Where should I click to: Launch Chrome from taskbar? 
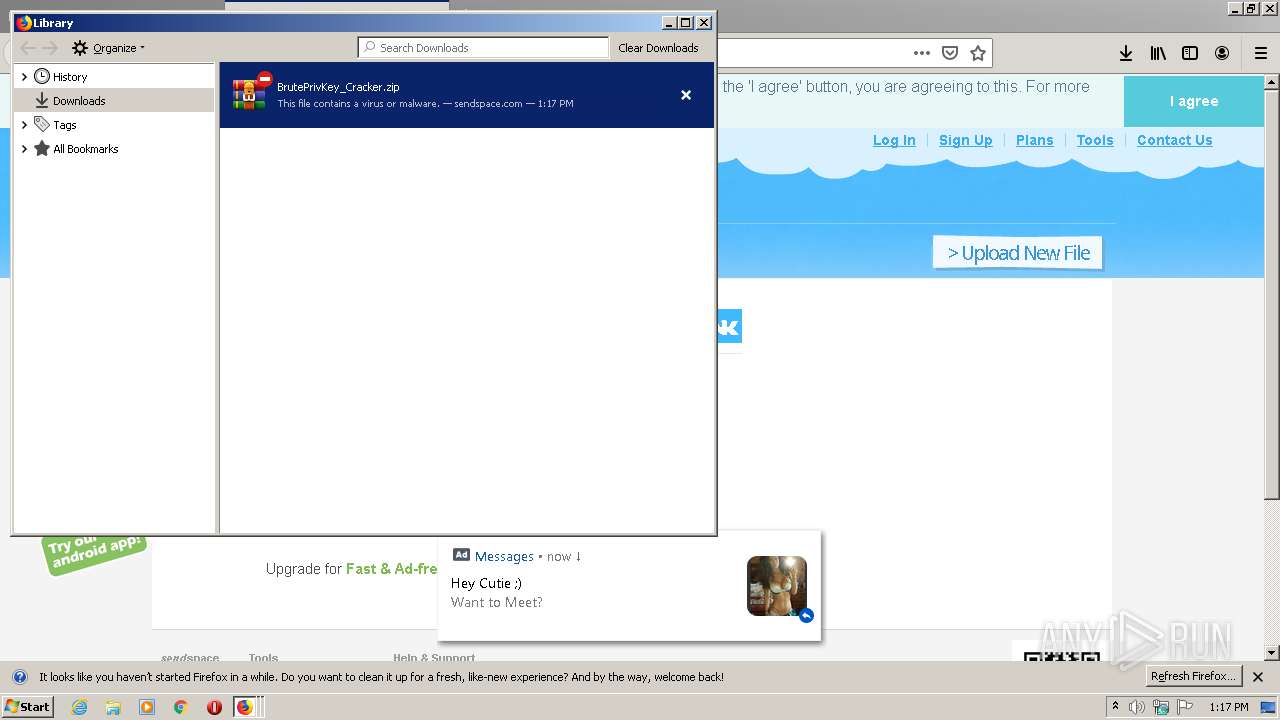[x=181, y=707]
